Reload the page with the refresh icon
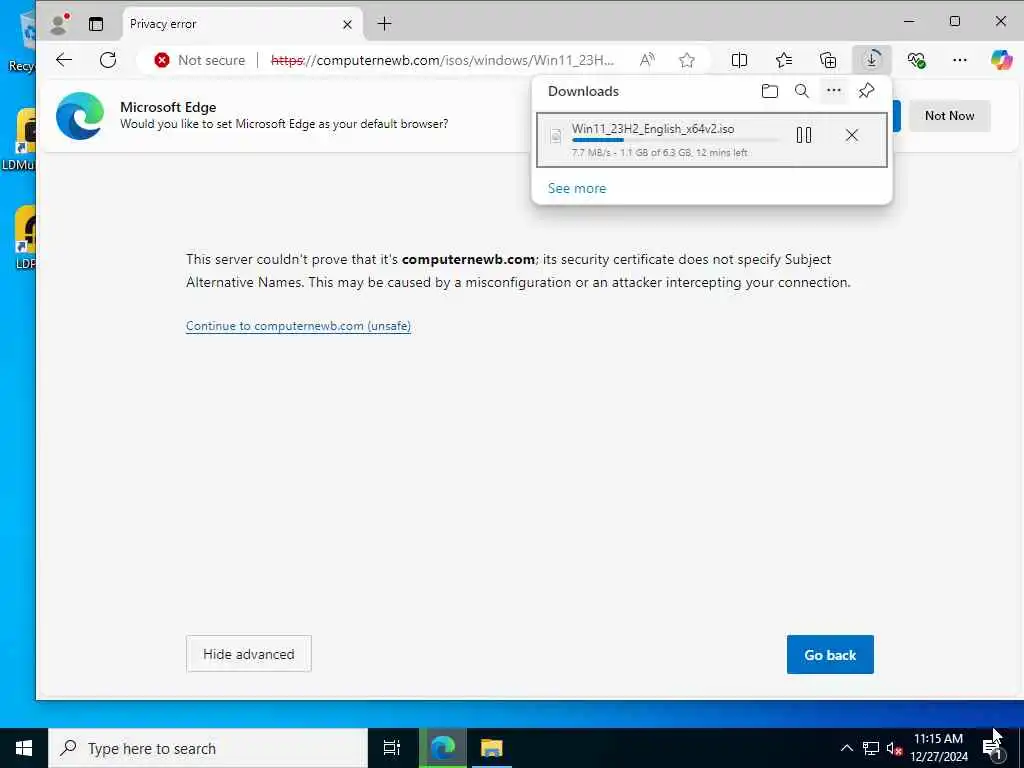 point(108,60)
